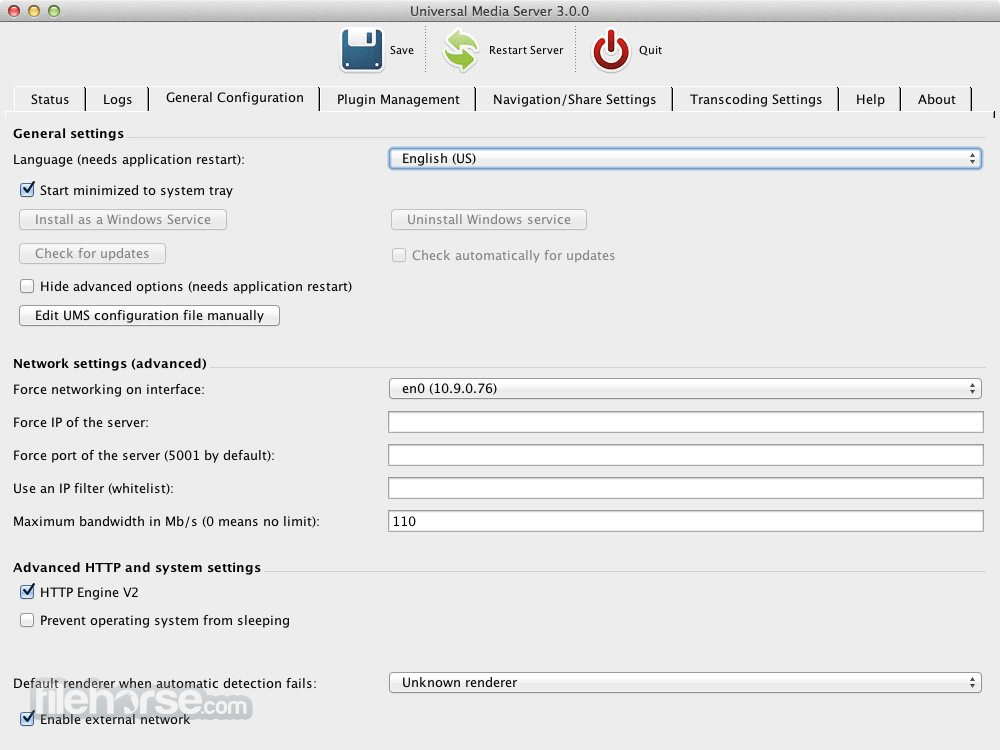The image size is (1000, 750).
Task: Click the 'Force networking on interface:' label
Action: point(109,390)
